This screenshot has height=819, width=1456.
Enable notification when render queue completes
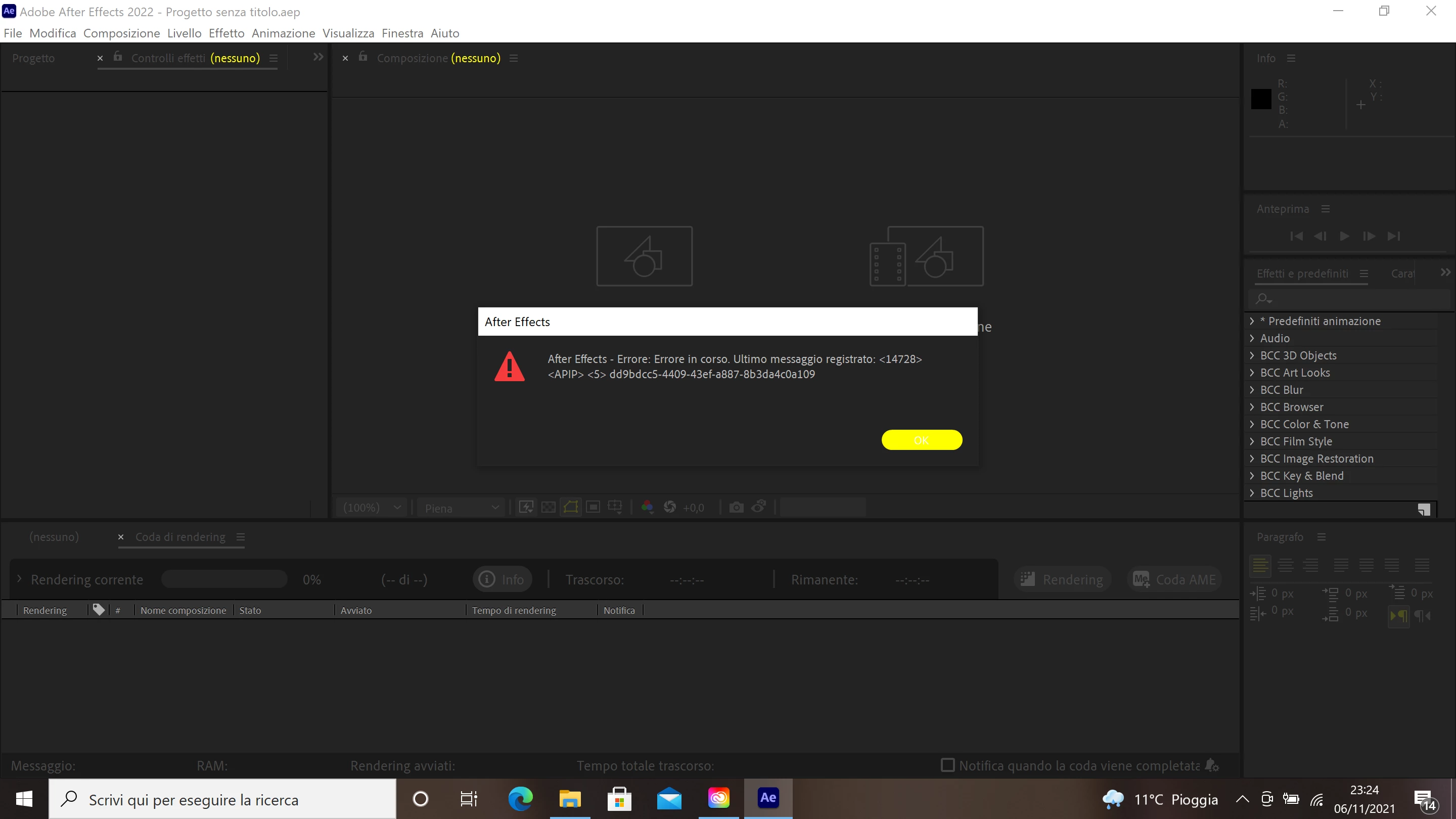point(947,765)
